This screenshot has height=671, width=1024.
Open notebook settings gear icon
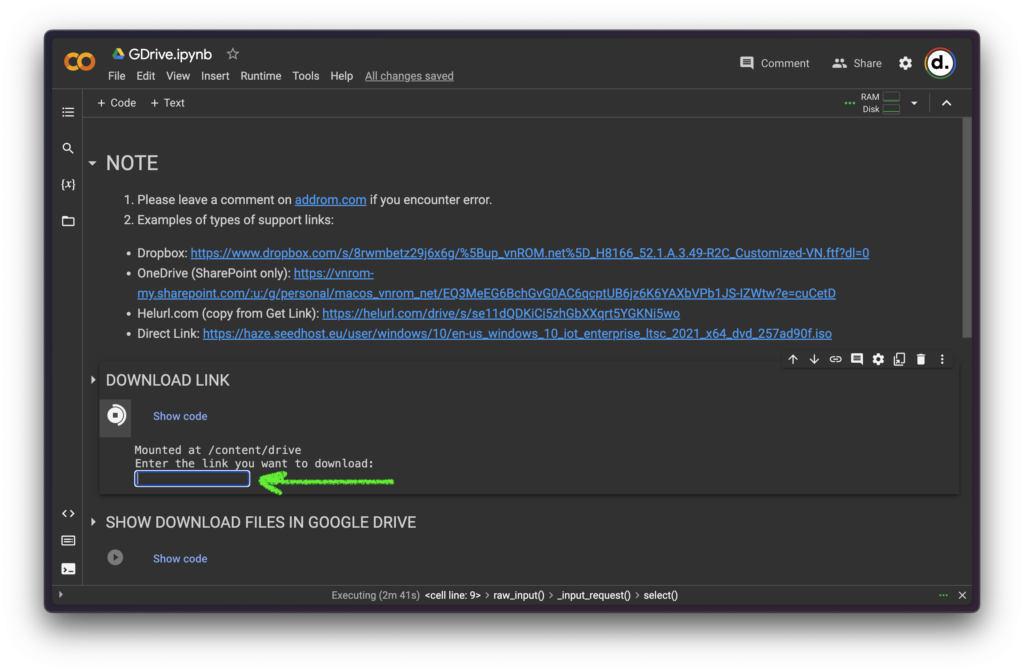(906, 63)
